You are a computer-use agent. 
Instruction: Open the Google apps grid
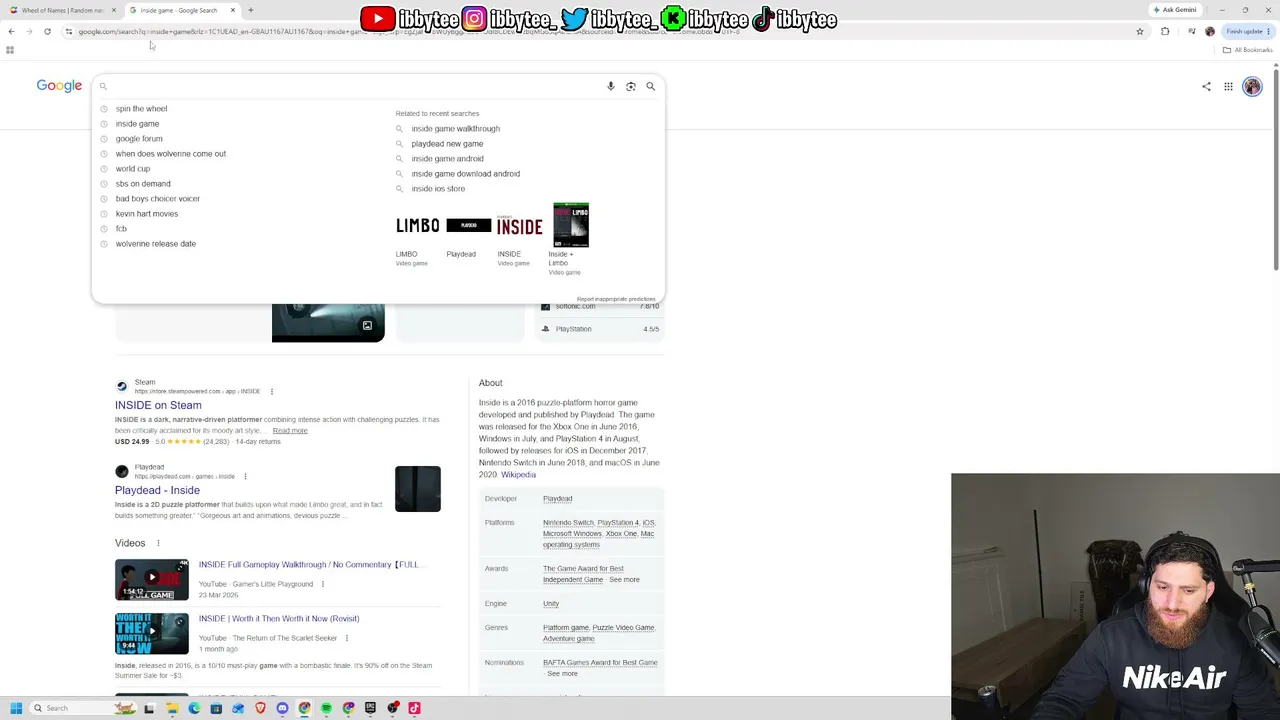coord(1228,86)
